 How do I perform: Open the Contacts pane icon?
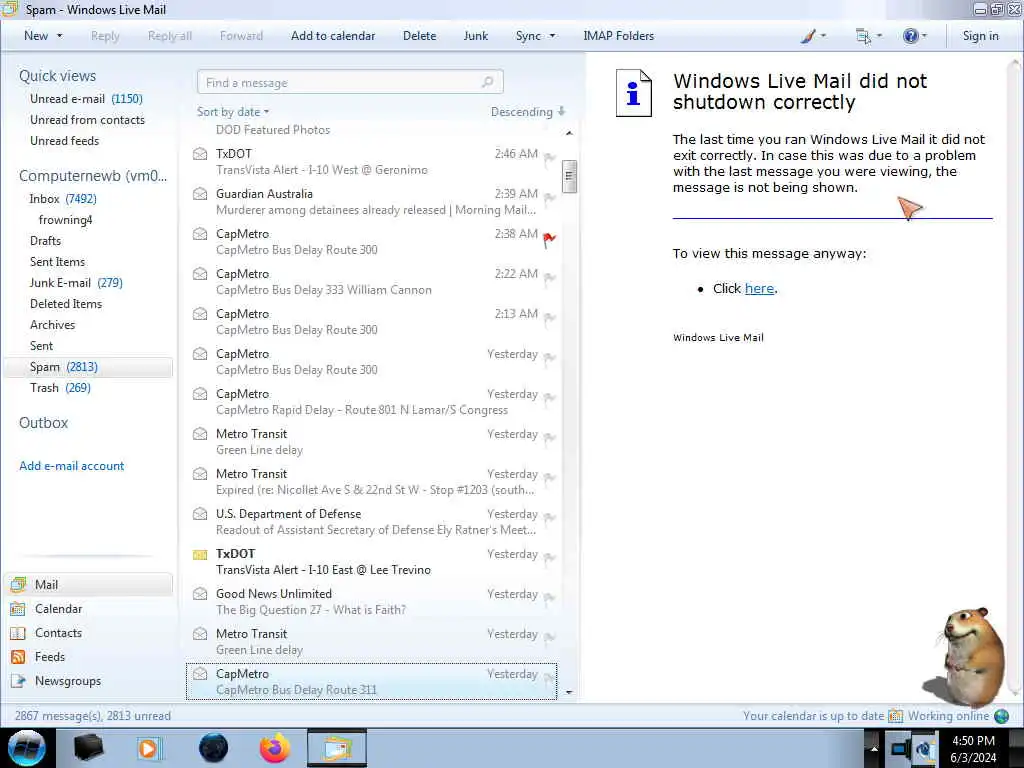click(18, 633)
